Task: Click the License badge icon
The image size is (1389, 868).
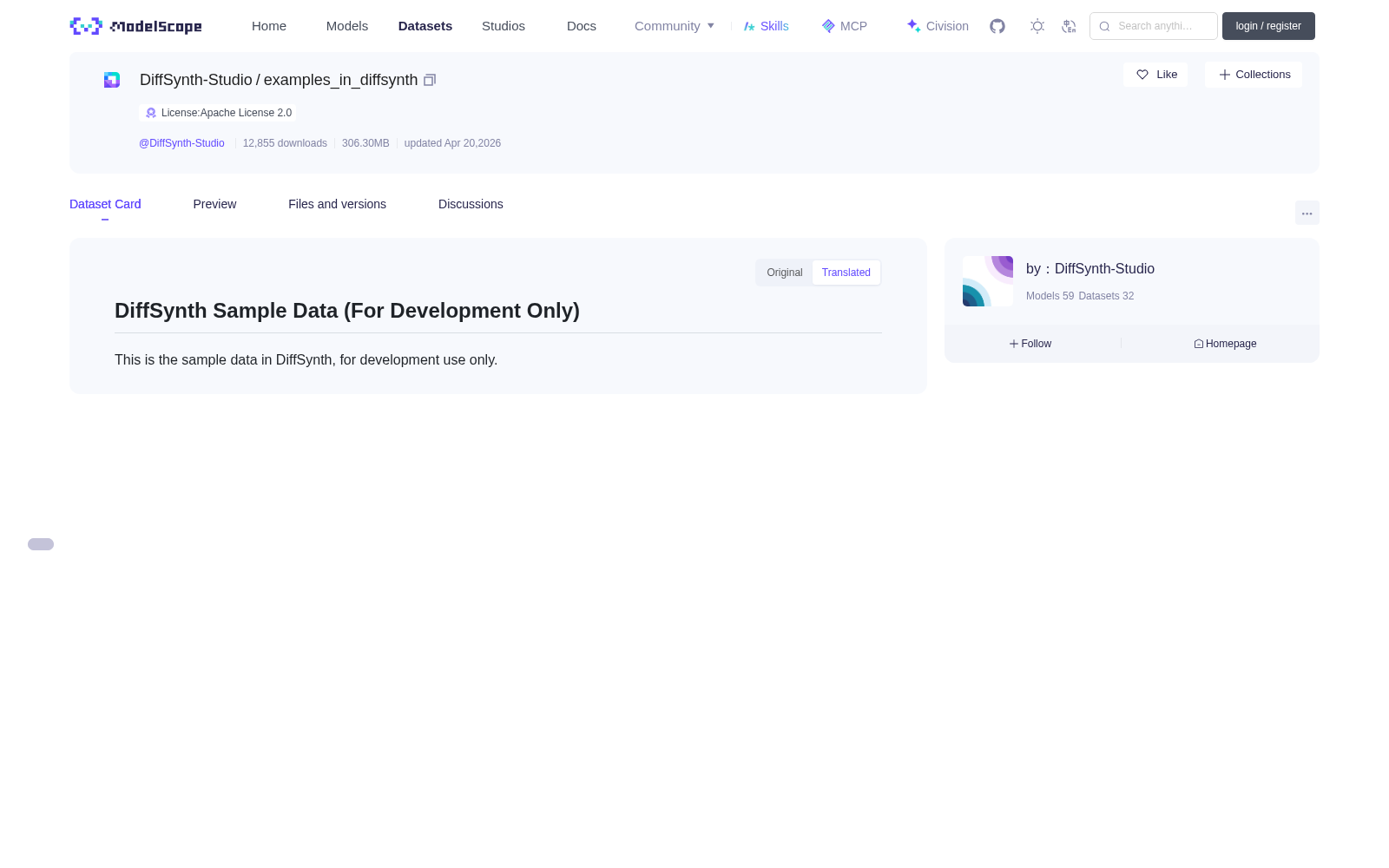Action: (x=151, y=113)
